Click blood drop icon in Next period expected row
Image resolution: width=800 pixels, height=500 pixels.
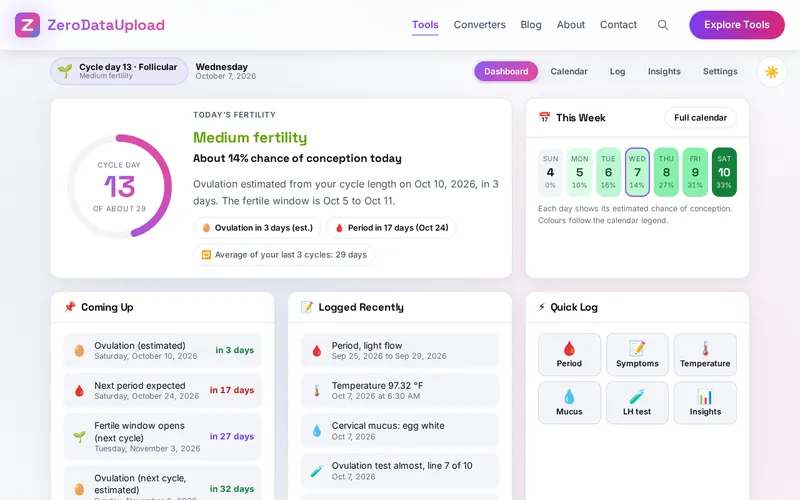click(79, 391)
